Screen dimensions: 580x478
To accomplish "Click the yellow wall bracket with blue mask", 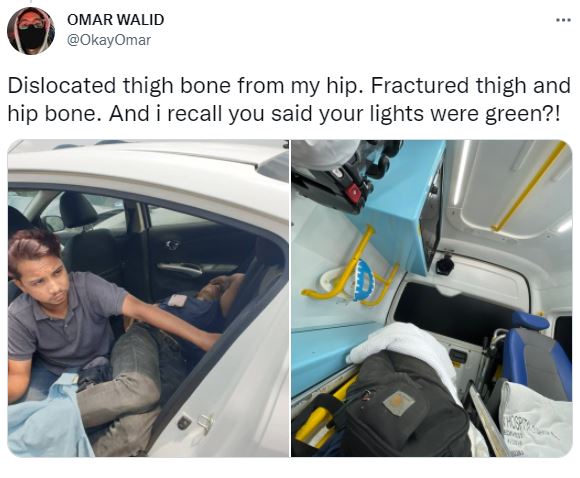I will click(351, 272).
